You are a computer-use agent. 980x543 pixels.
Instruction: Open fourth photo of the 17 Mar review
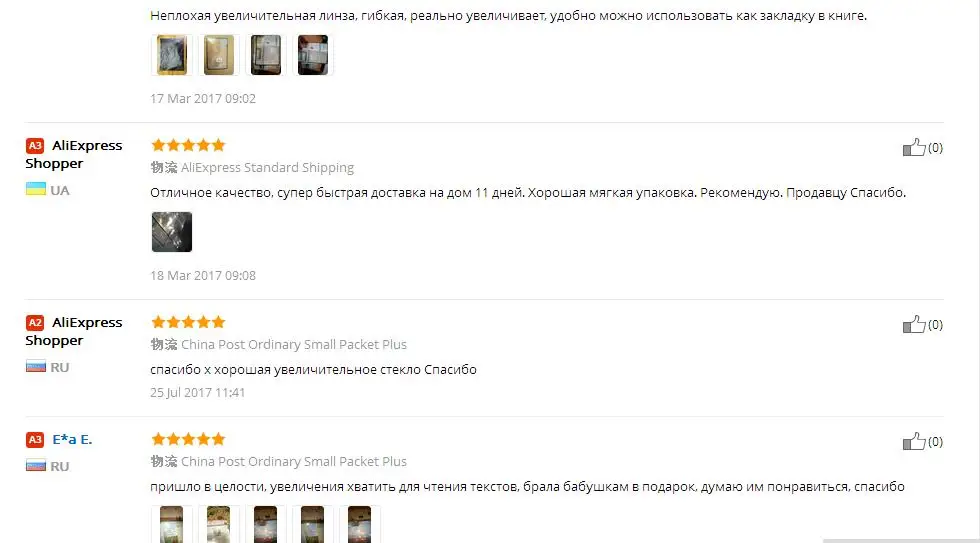point(312,55)
